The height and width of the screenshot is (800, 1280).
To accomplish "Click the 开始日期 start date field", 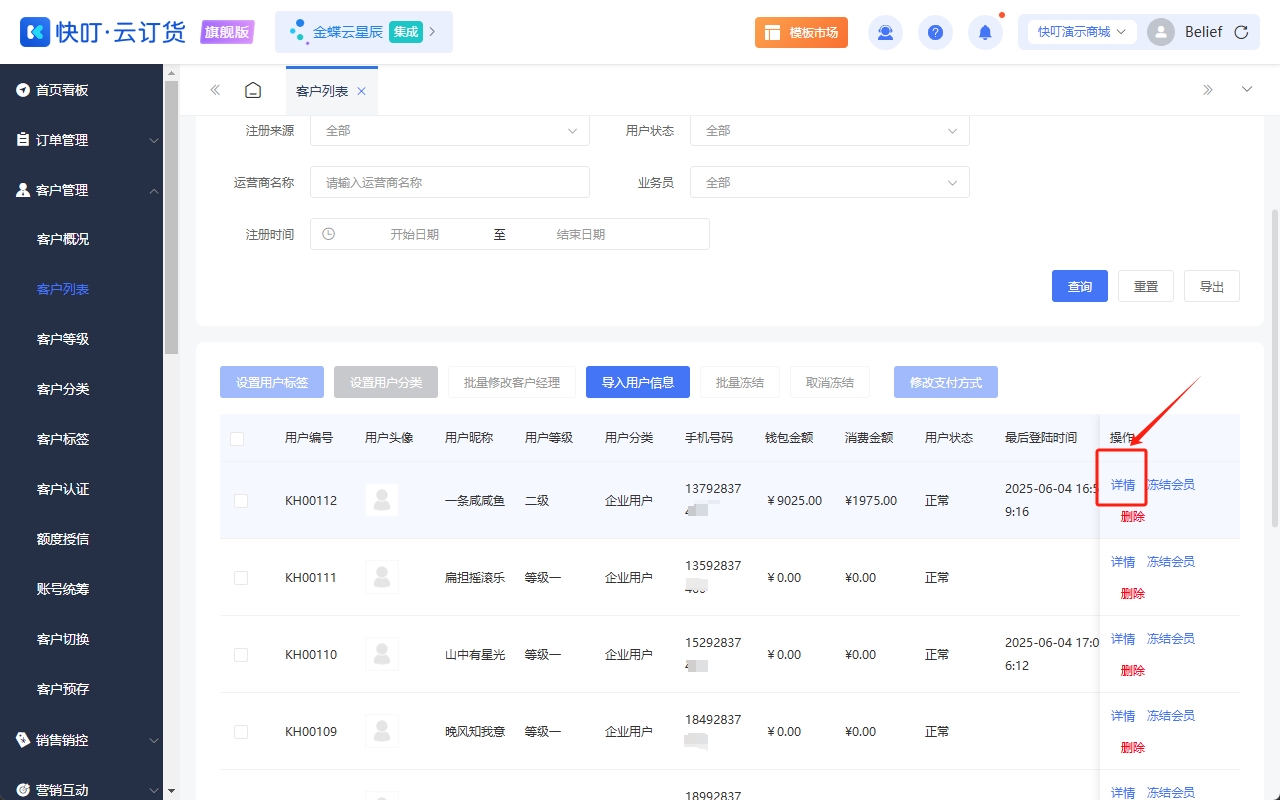I will [x=415, y=234].
